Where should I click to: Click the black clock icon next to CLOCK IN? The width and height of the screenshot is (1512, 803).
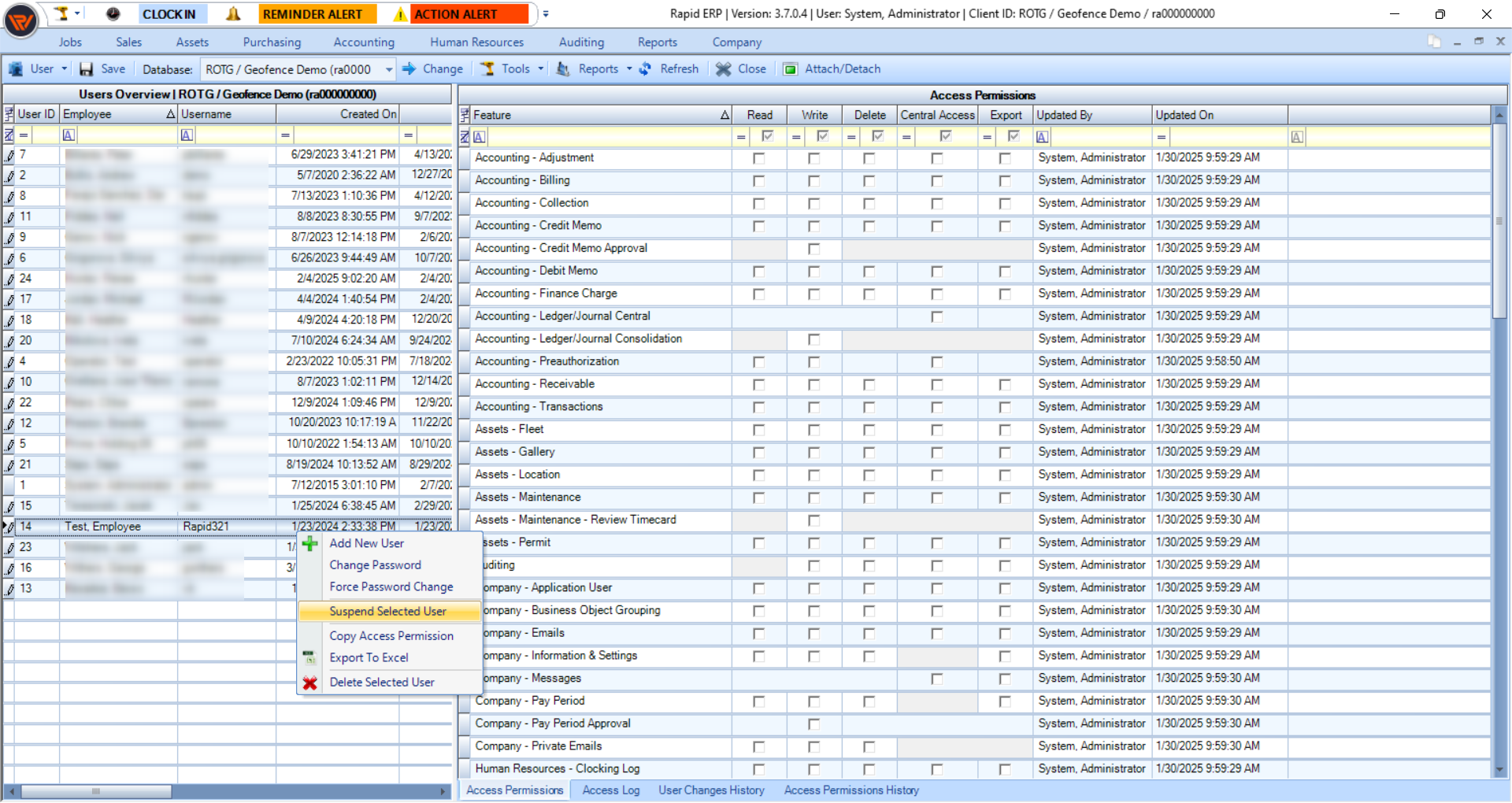(113, 13)
